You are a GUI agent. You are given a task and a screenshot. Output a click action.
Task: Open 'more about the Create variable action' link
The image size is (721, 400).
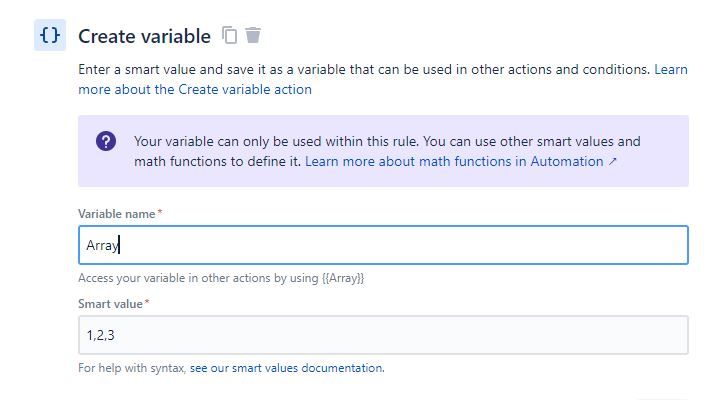click(195, 89)
